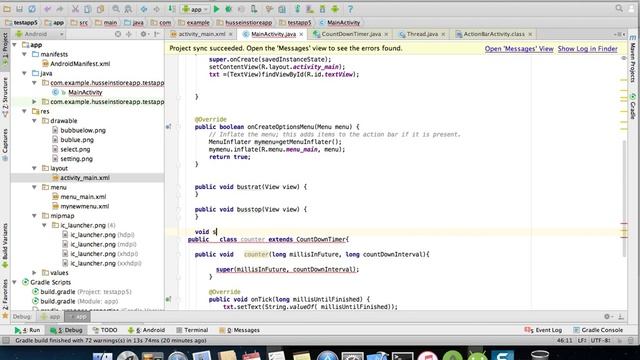Open the Android project view dropdown
Viewport: 640px width, 360px height.
(39, 34)
